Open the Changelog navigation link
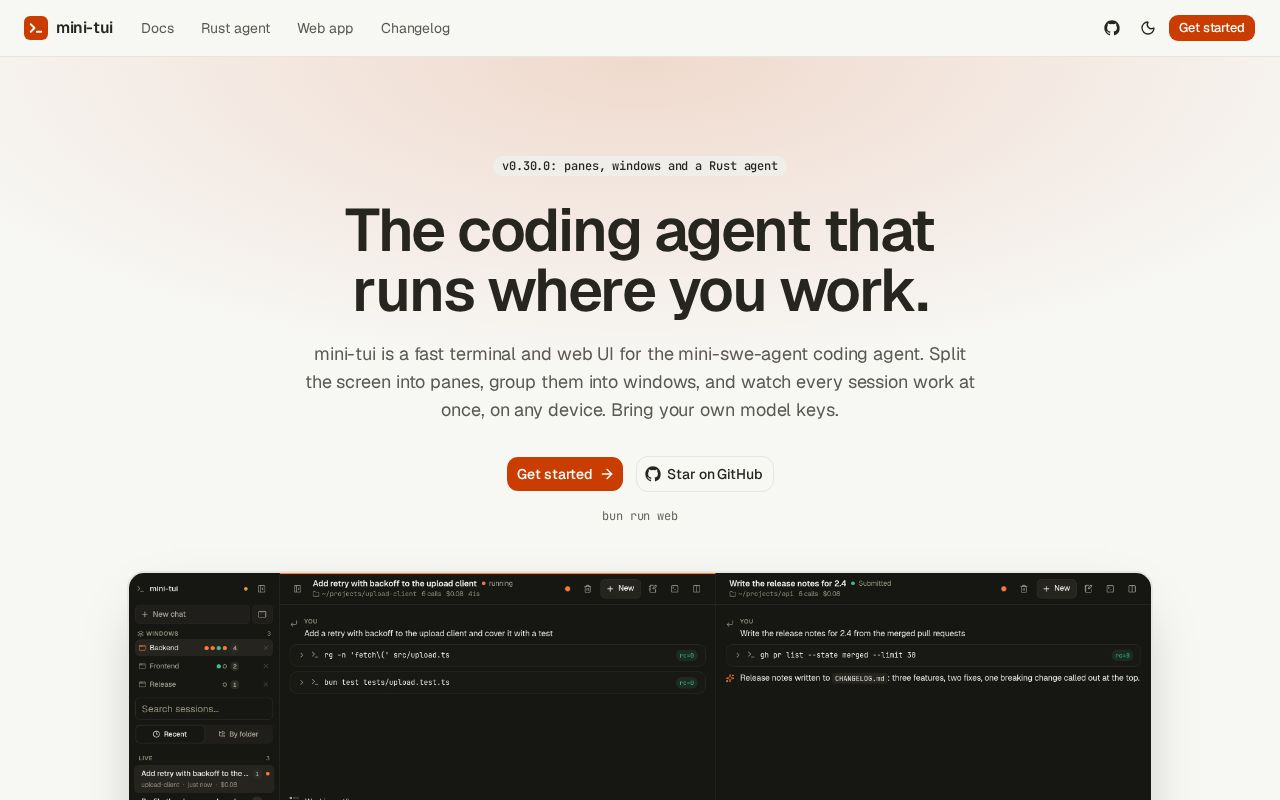The height and width of the screenshot is (800, 1280). 415,28
